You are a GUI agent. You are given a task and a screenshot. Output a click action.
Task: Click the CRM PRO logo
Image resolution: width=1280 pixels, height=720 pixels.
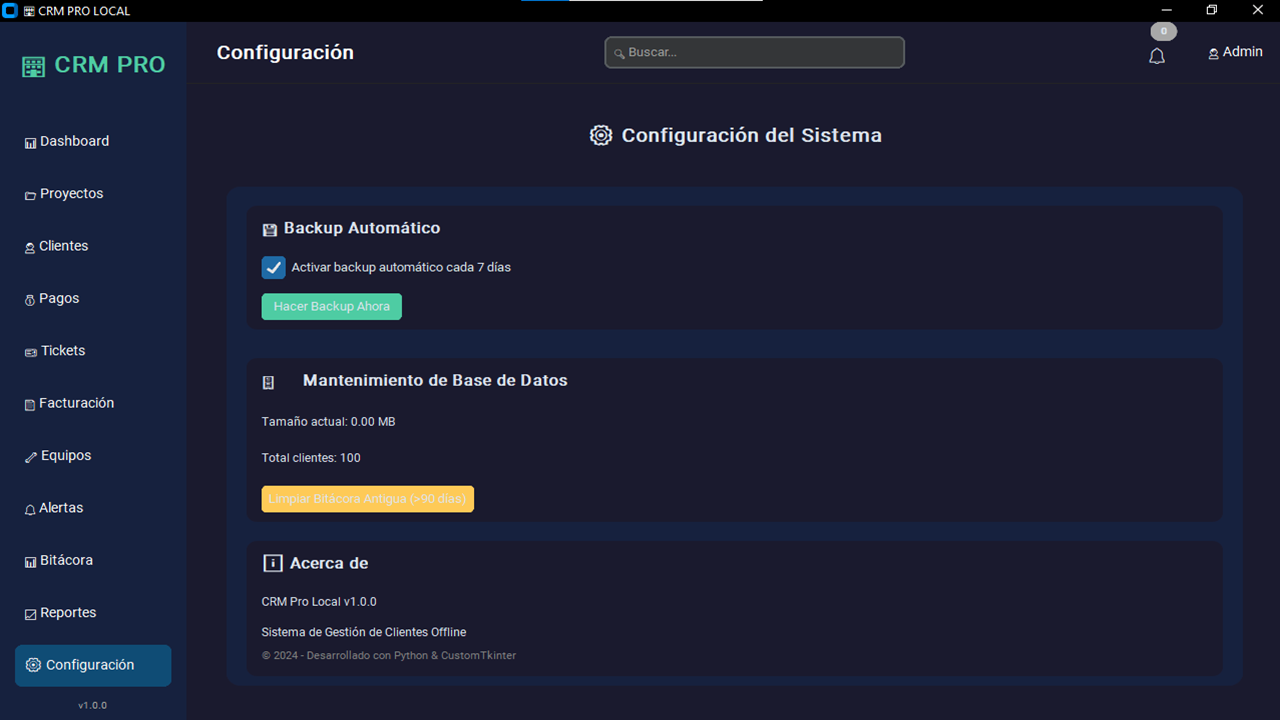pos(93,64)
